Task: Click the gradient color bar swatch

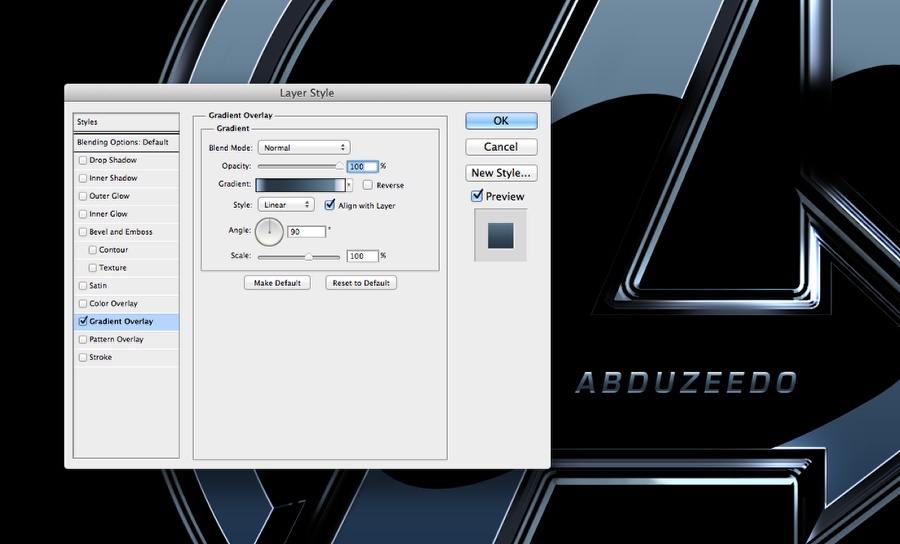Action: click(x=300, y=185)
